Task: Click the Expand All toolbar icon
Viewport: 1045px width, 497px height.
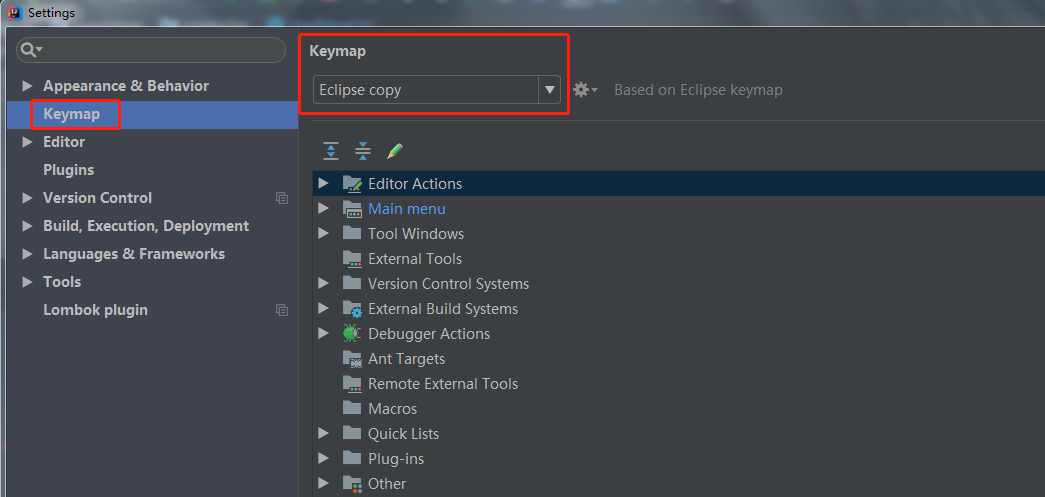Action: 331,151
